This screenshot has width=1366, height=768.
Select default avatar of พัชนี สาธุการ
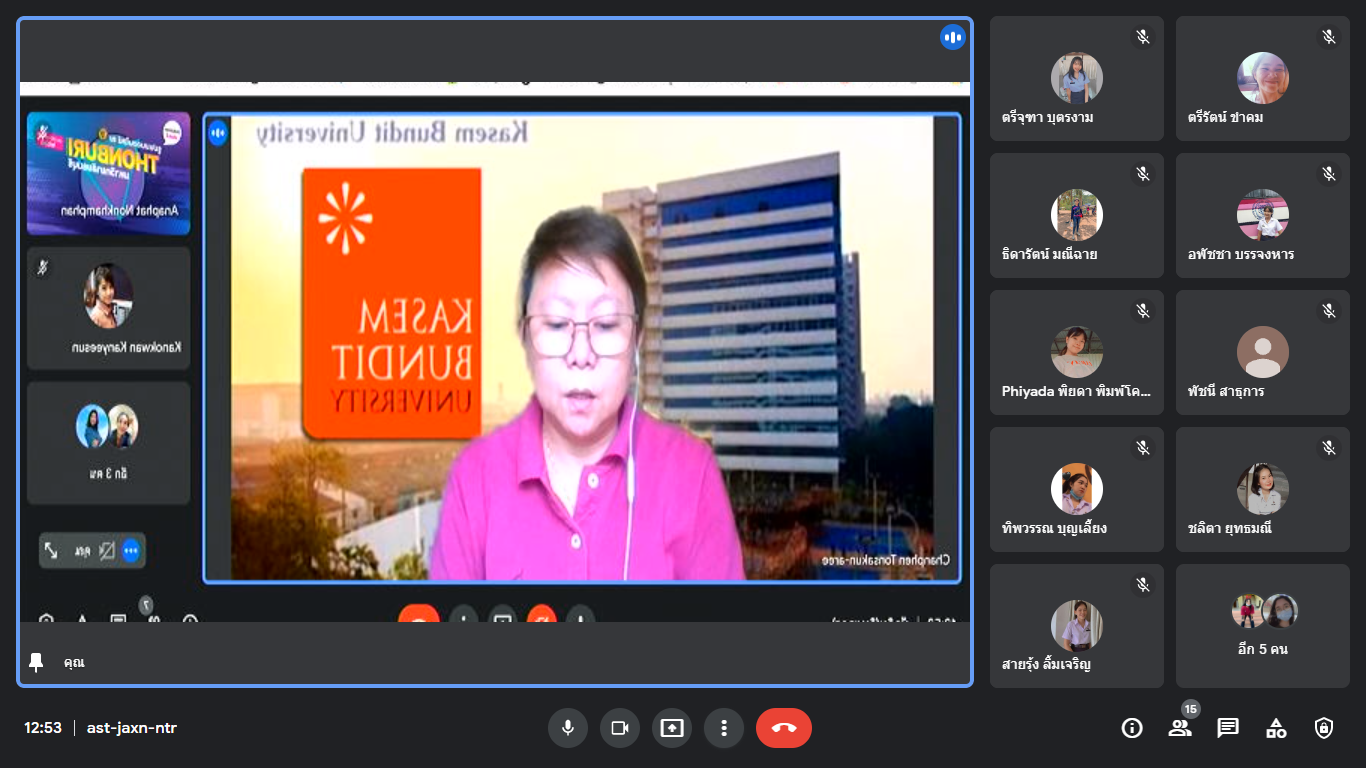[1263, 352]
